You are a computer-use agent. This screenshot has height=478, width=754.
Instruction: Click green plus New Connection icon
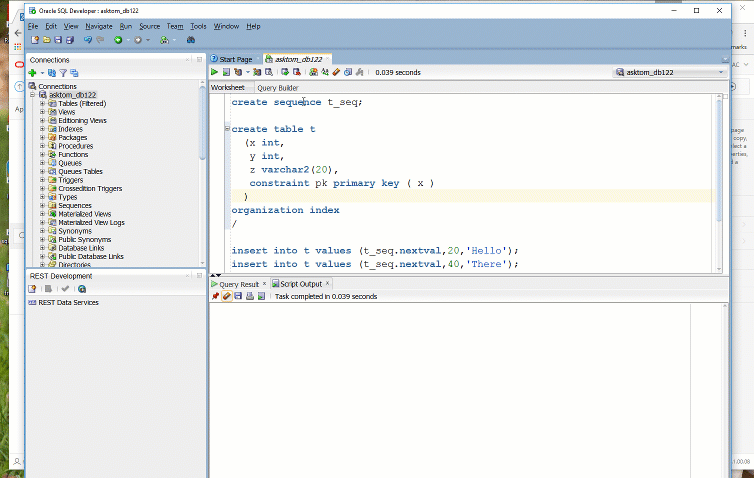click(x=32, y=73)
